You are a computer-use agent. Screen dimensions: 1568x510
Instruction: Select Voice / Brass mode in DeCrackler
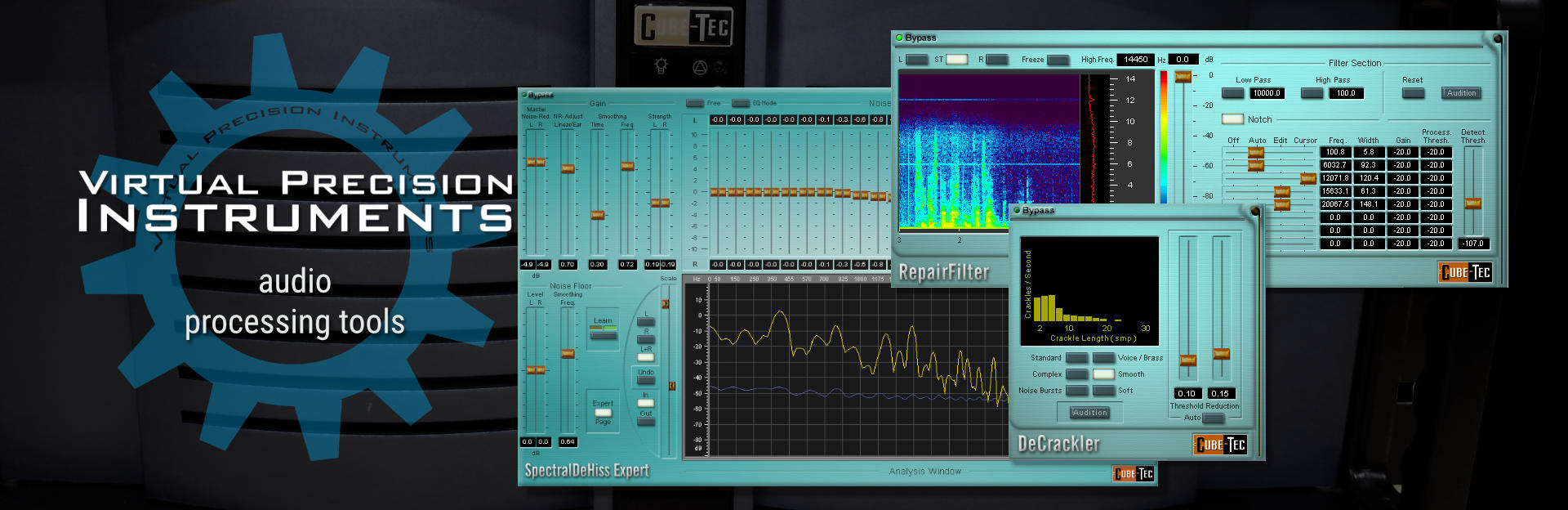tap(1103, 358)
